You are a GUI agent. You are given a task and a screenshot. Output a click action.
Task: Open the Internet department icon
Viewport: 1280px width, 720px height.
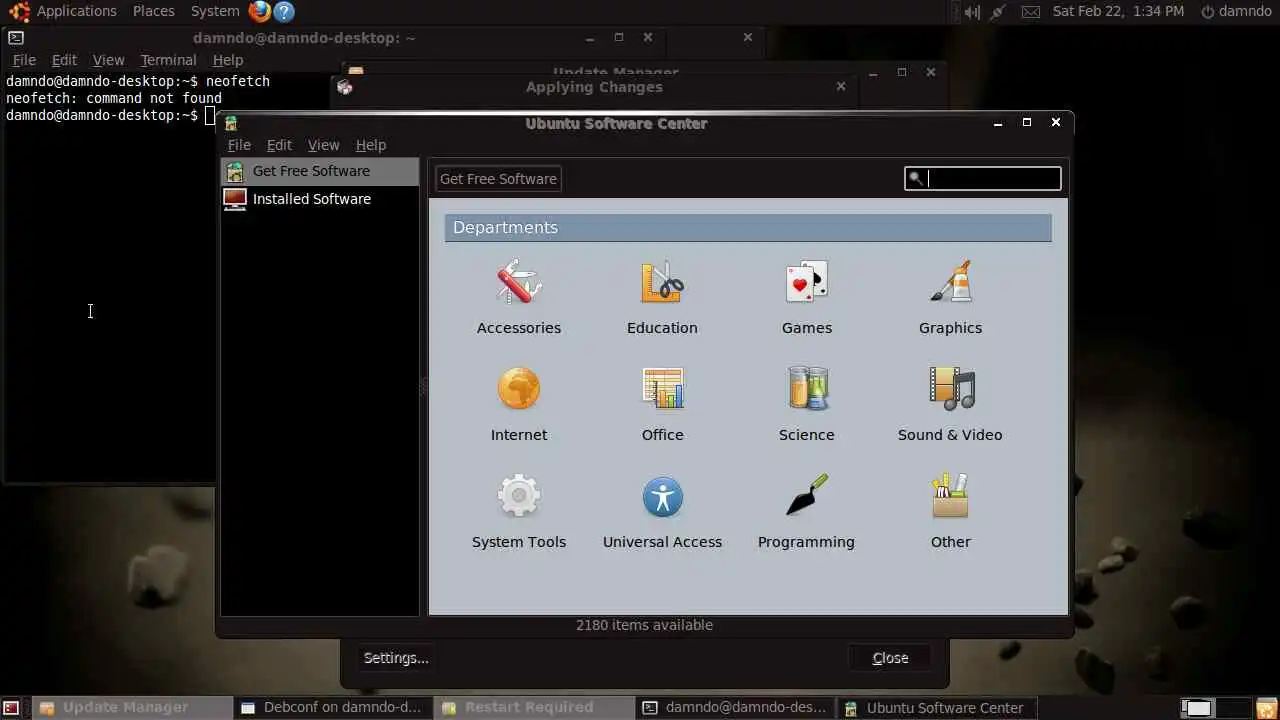point(518,389)
